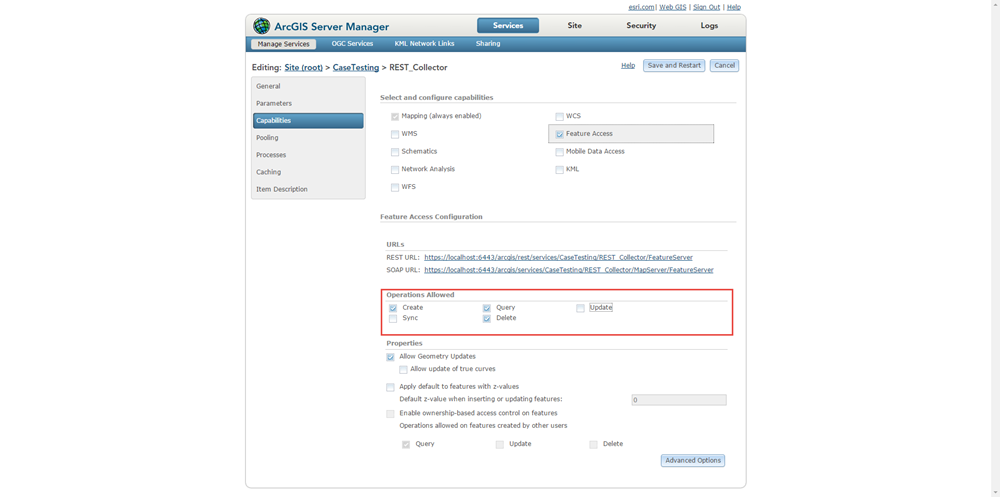Open the esri.com link

tap(642, 7)
